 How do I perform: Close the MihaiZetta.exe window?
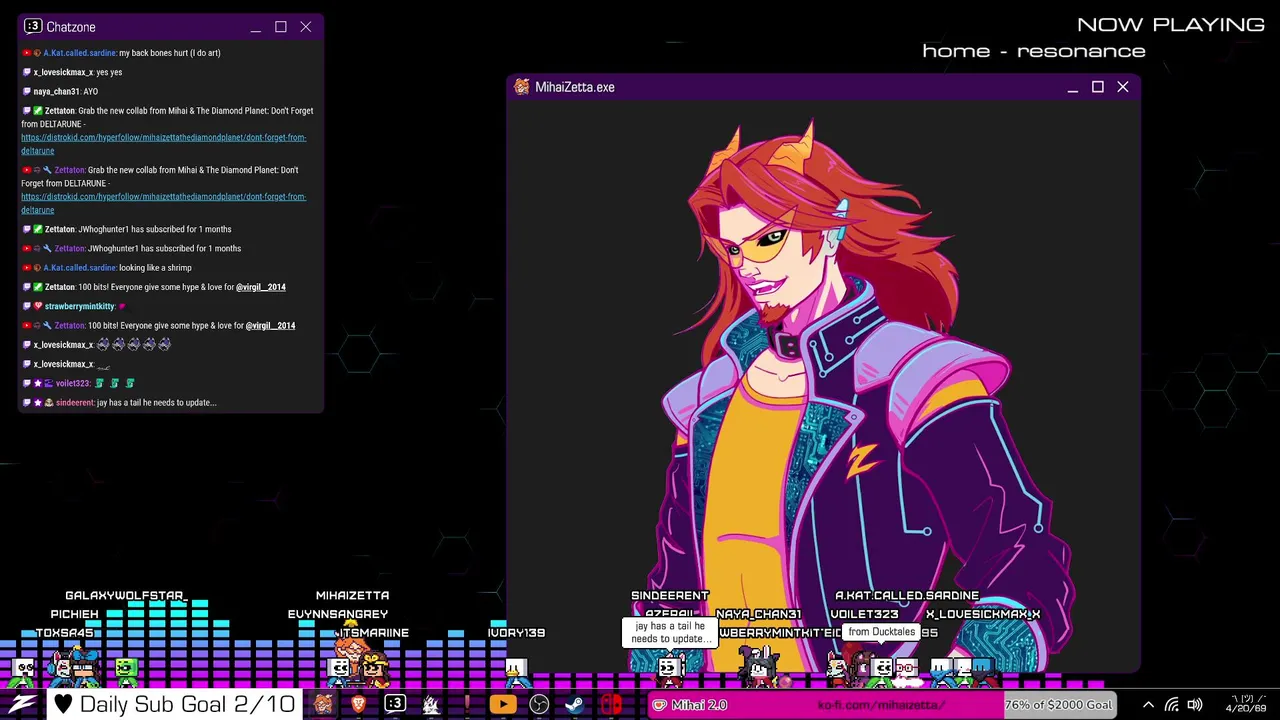pos(1123,87)
